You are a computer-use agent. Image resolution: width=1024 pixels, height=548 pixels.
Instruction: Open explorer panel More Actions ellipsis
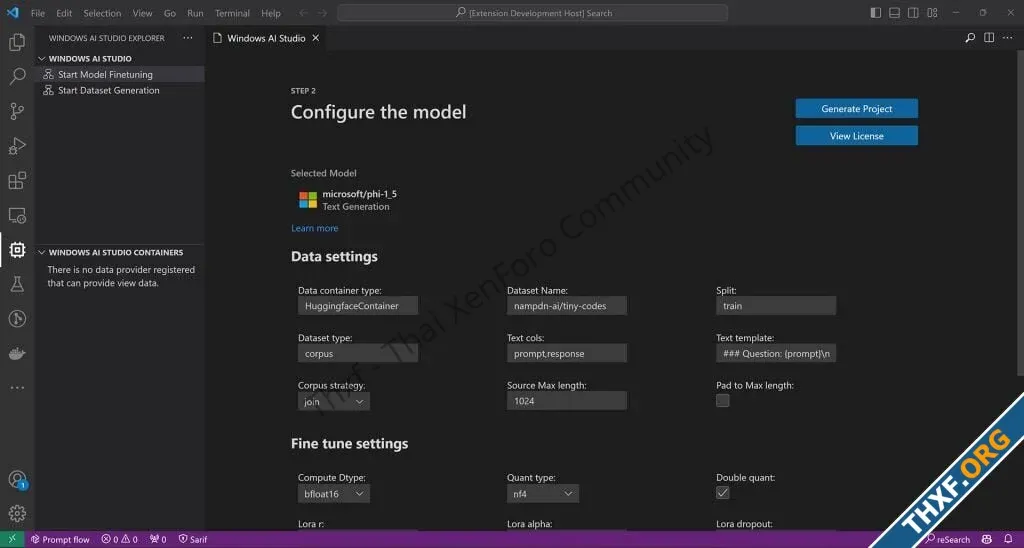[188, 38]
